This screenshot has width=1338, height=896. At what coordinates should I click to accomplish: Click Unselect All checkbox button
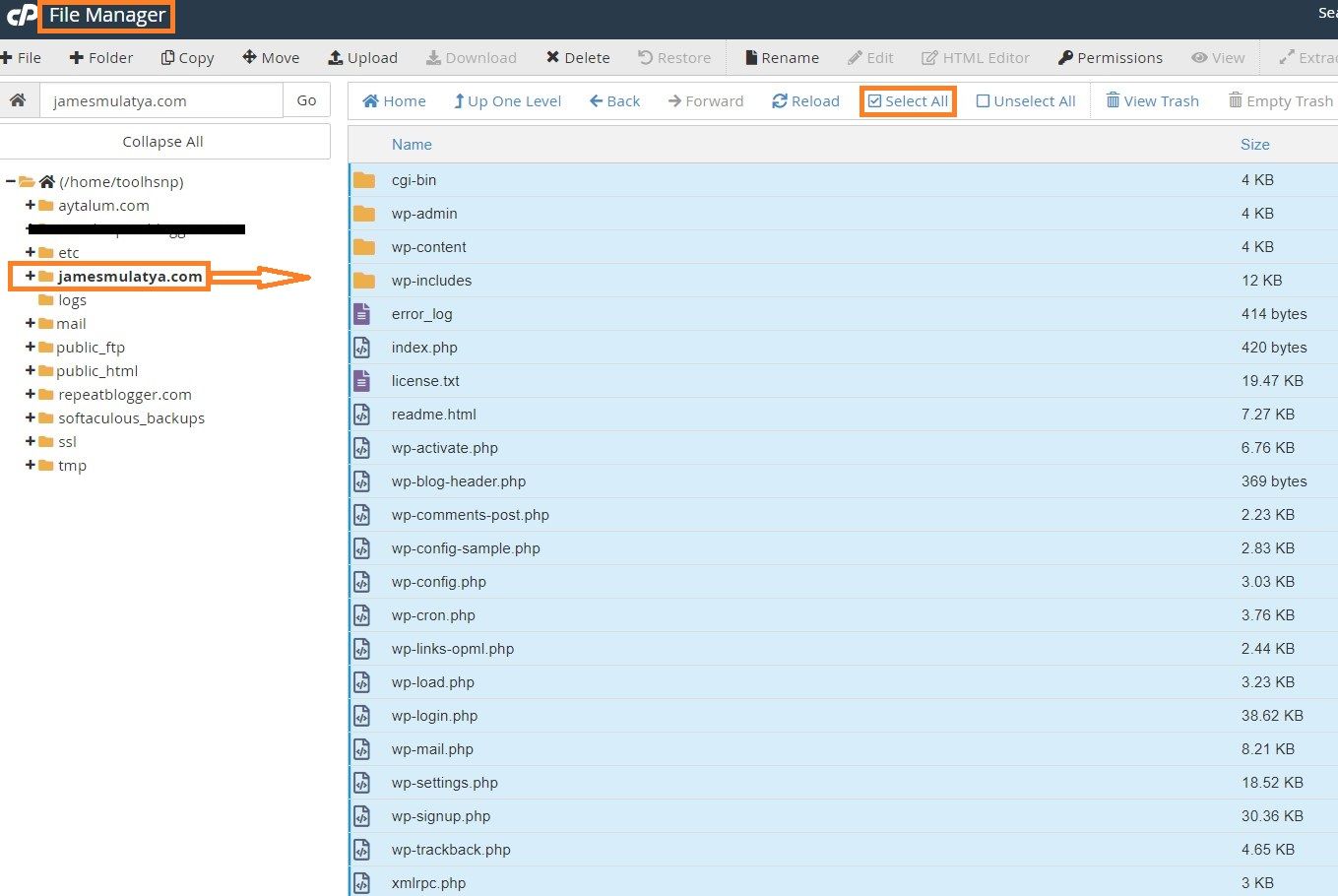coord(1026,101)
